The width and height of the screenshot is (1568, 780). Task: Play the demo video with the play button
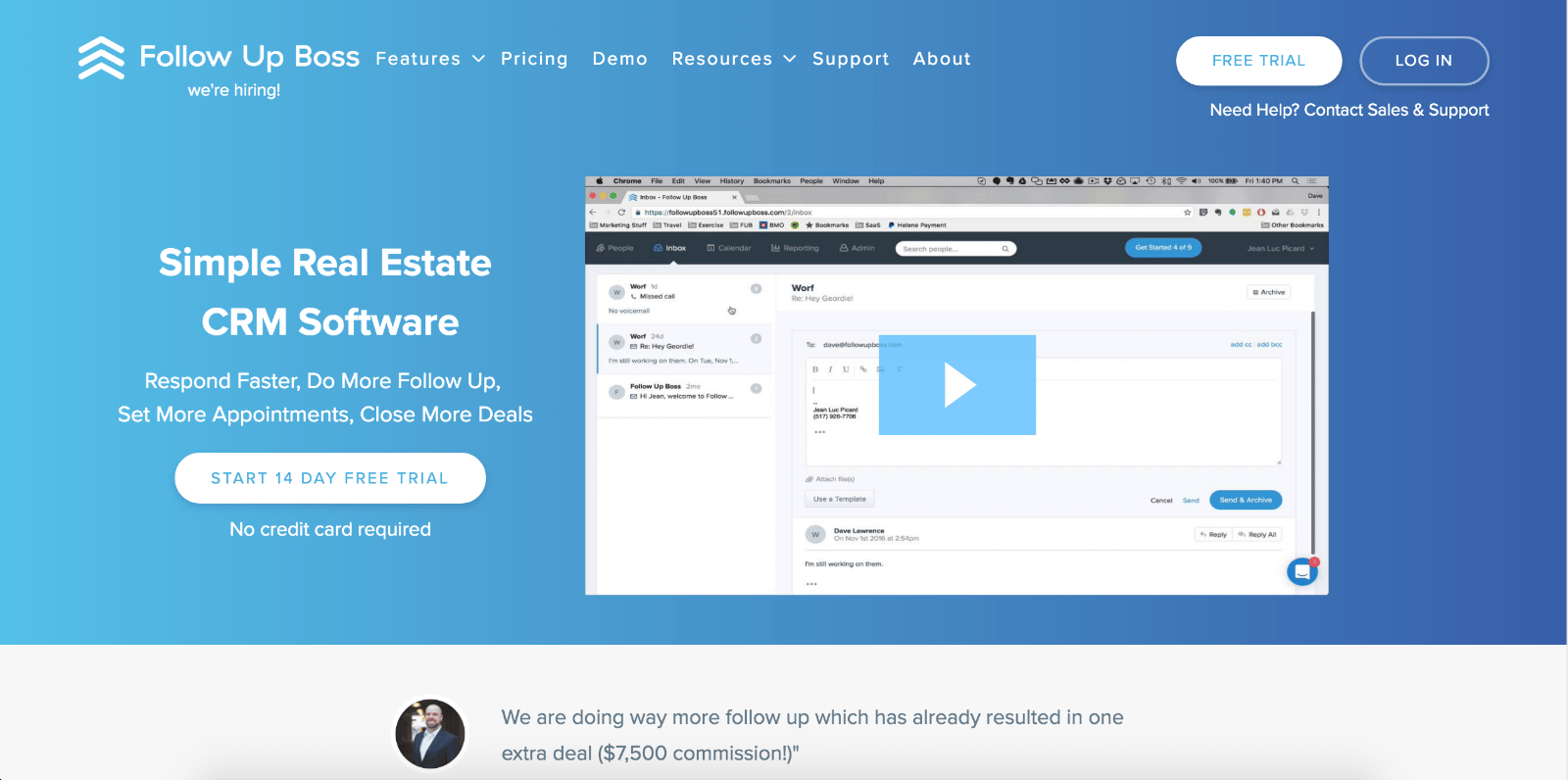957,385
